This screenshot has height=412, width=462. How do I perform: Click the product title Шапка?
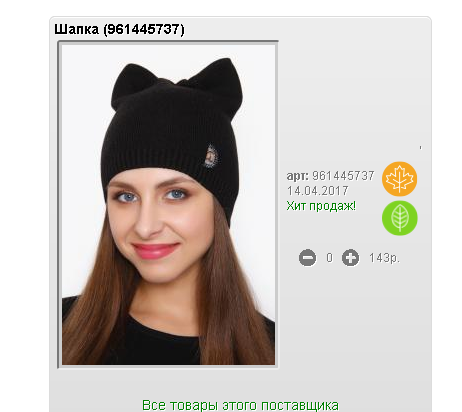coord(76,29)
